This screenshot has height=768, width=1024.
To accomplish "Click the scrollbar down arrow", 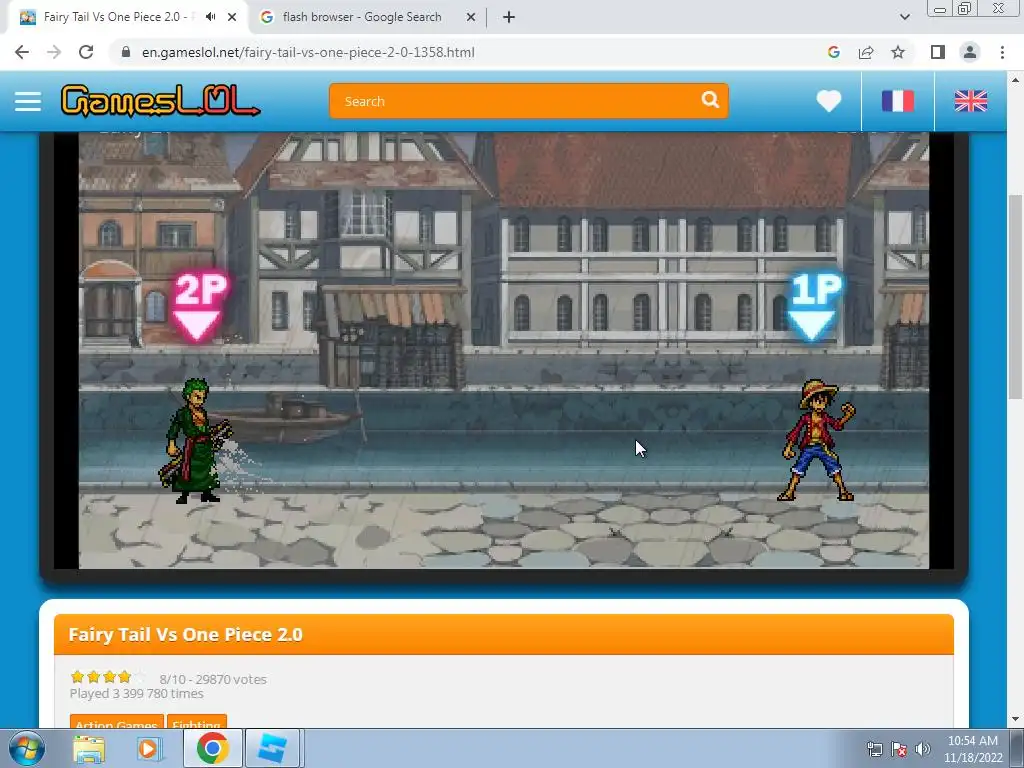I will (1015, 719).
